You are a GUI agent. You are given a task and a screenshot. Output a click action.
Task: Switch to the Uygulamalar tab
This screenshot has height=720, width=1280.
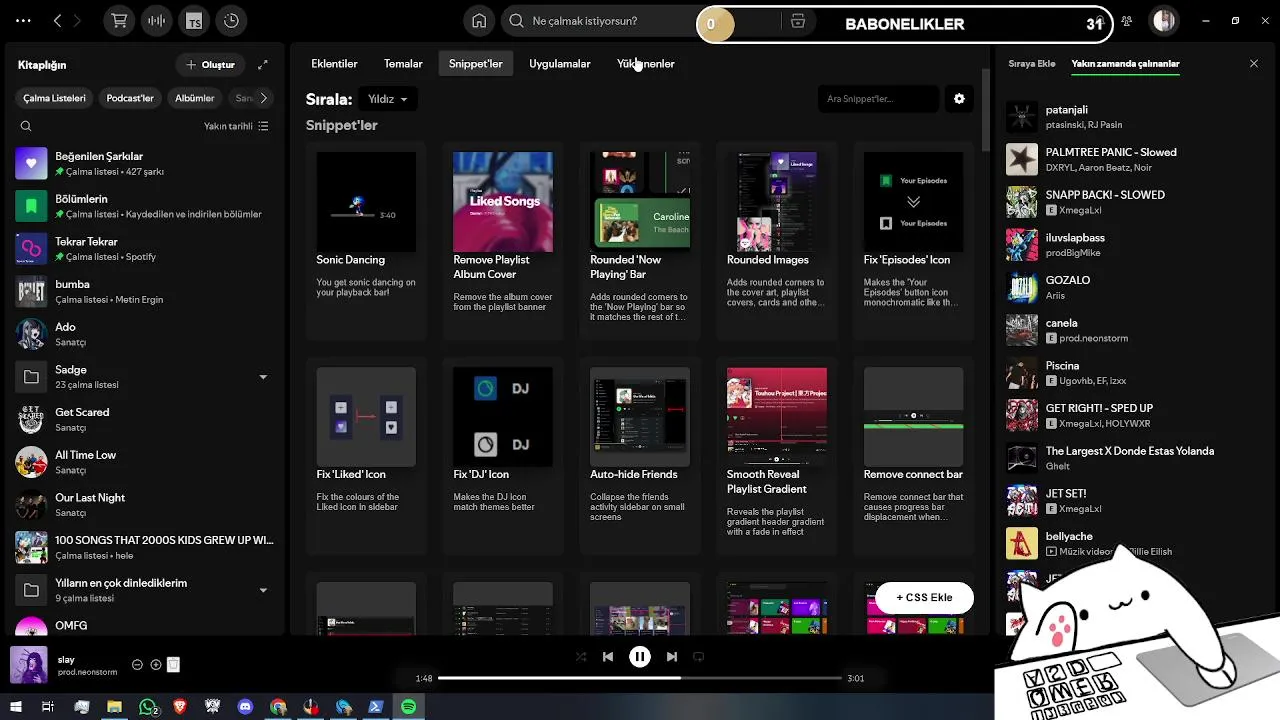560,64
